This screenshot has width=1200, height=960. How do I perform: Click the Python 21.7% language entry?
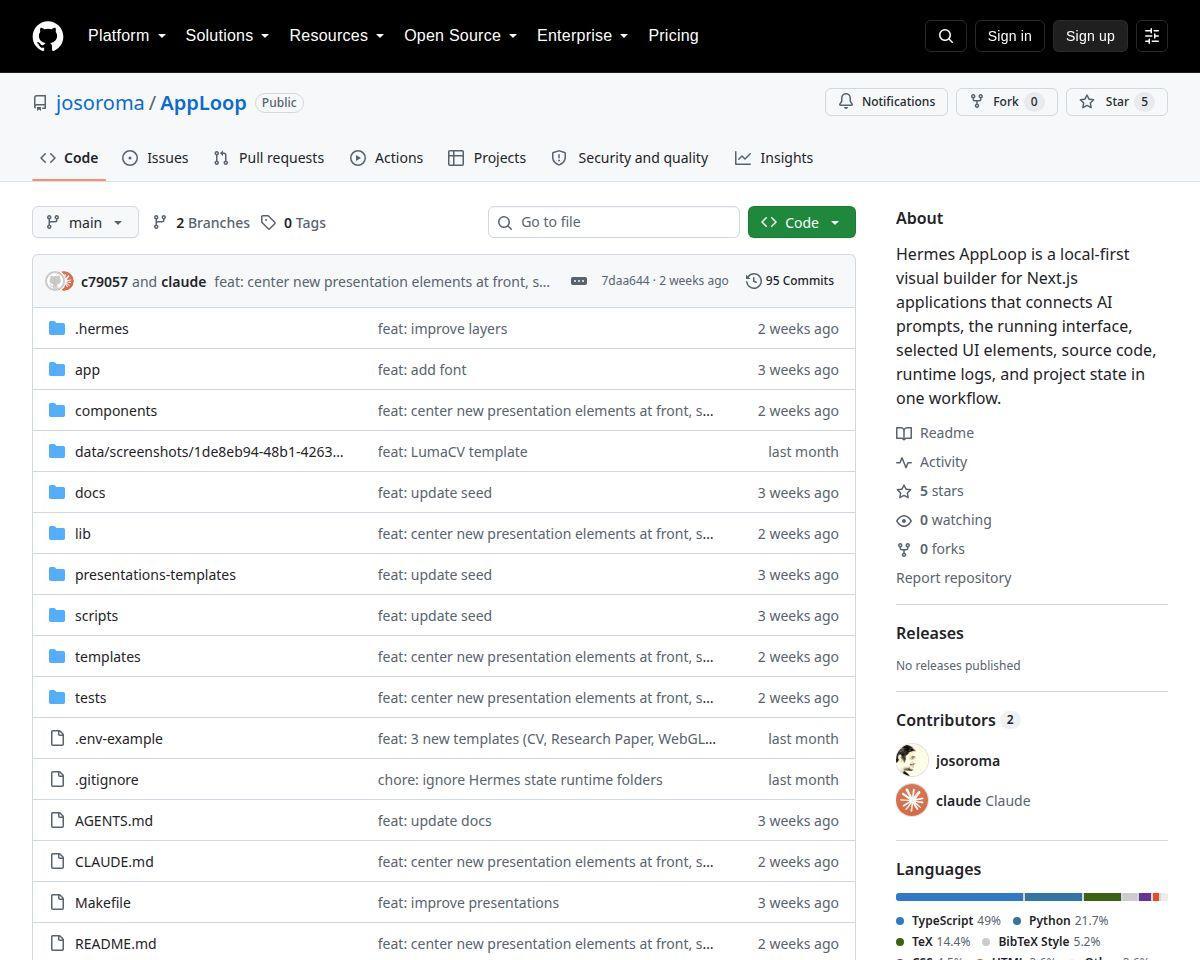coord(1060,920)
